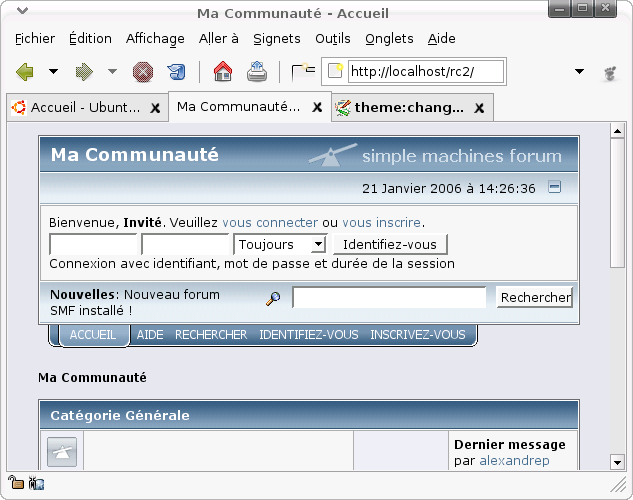Close the 'Accueil - Ubuntu' tab
The width and height of the screenshot is (633, 500).
point(155,107)
